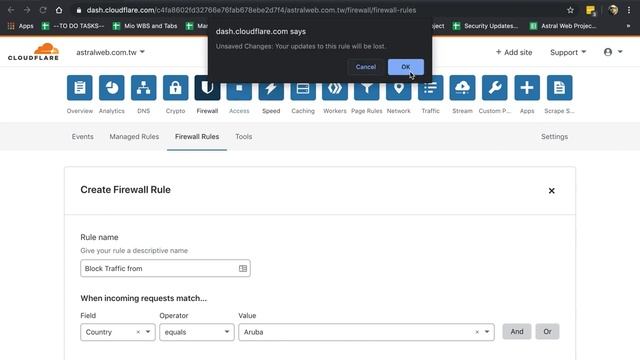Click the Or condition button
Viewport: 640px width, 360px height.
click(x=547, y=331)
